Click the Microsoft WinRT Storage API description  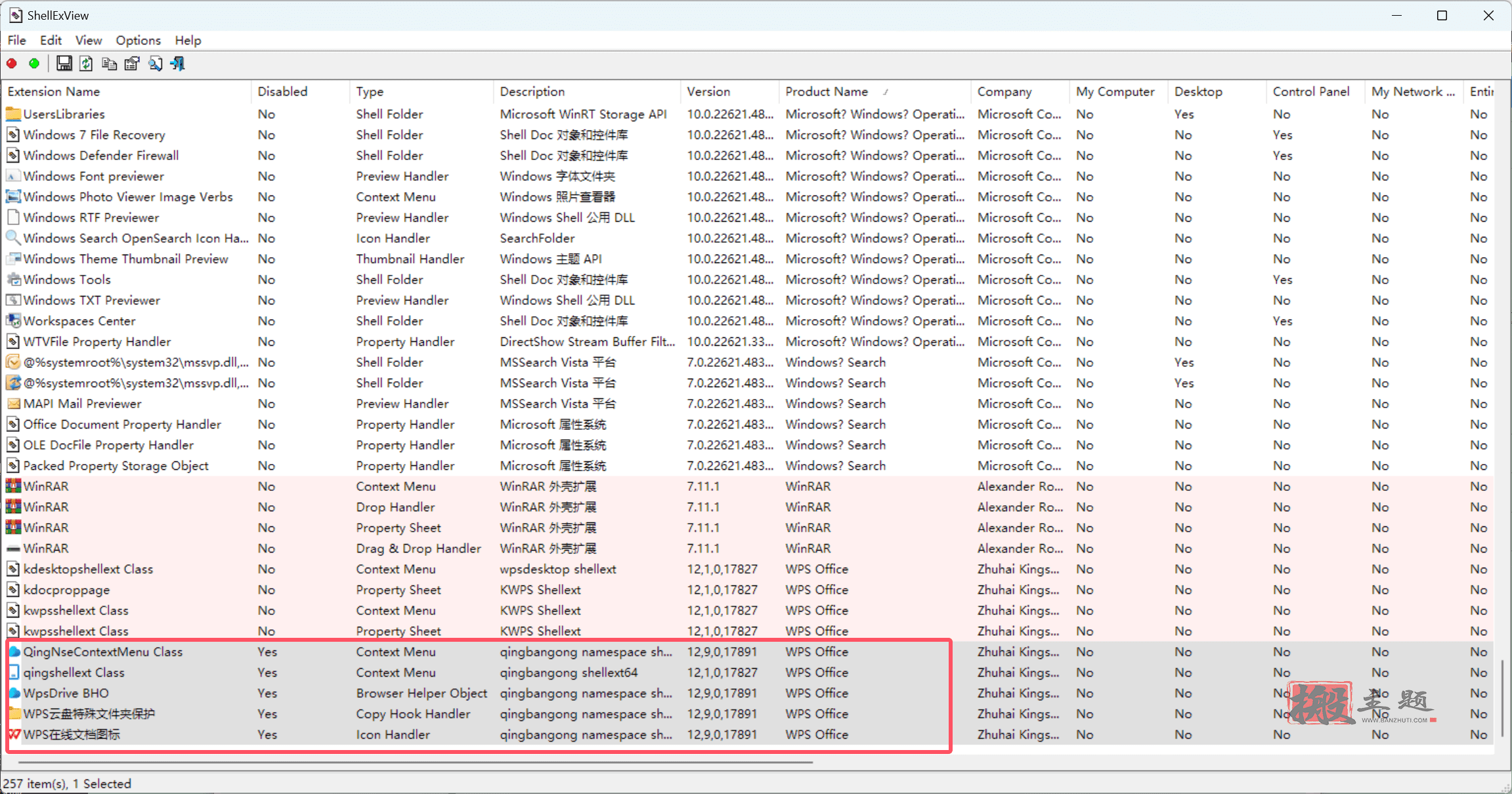pyautogui.click(x=584, y=114)
